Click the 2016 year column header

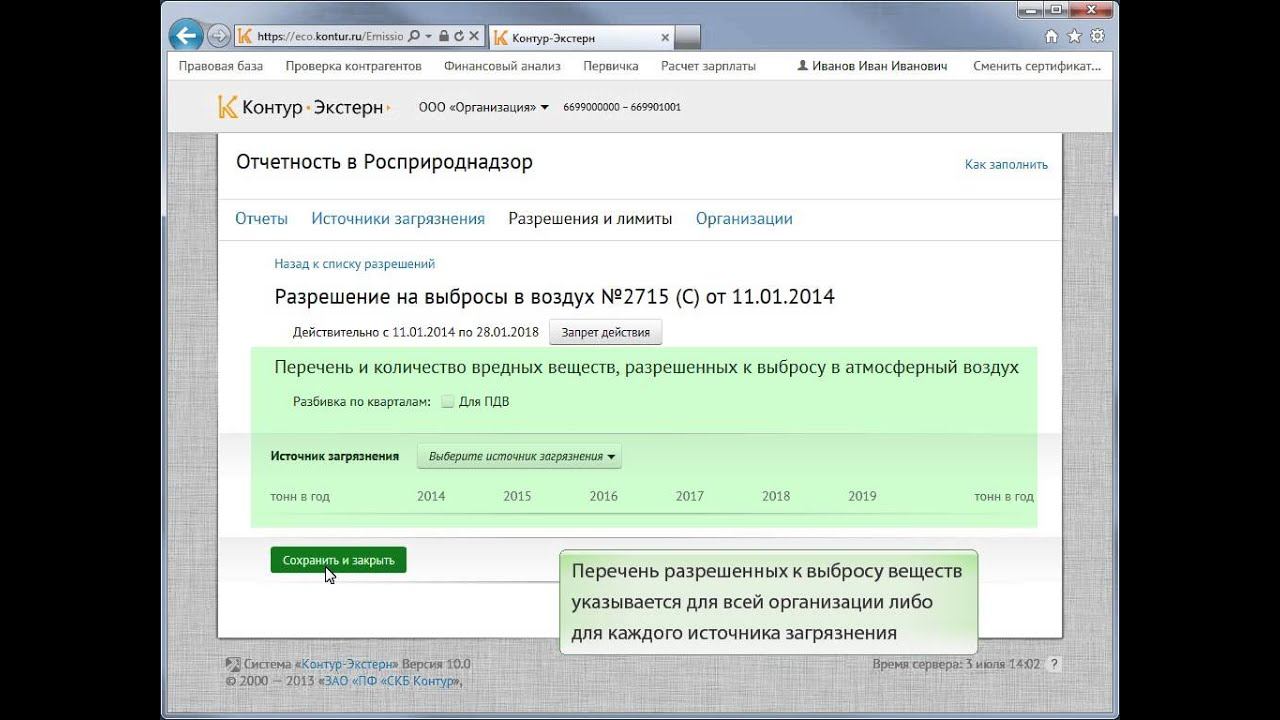pyautogui.click(x=604, y=496)
